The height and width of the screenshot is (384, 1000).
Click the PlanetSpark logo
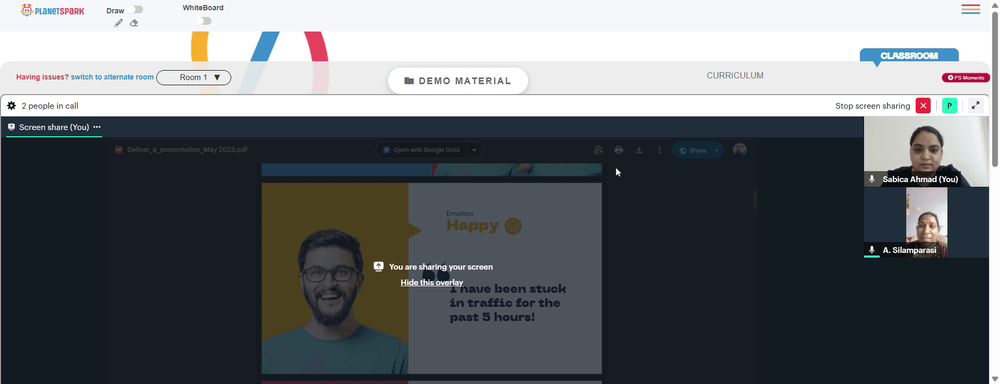click(52, 10)
